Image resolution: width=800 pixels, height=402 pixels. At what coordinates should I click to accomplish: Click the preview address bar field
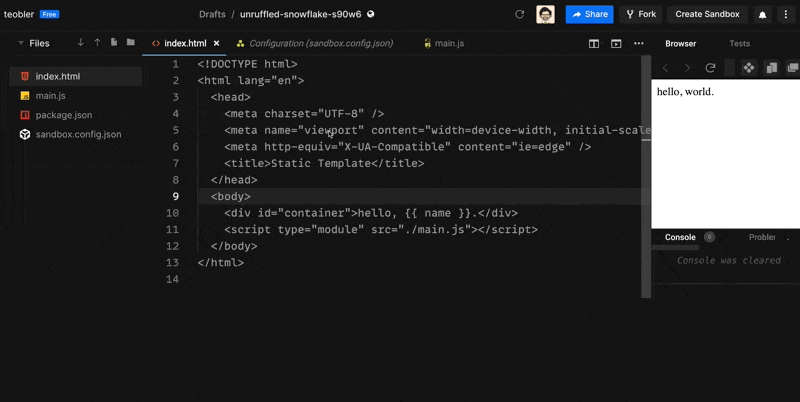(730, 67)
